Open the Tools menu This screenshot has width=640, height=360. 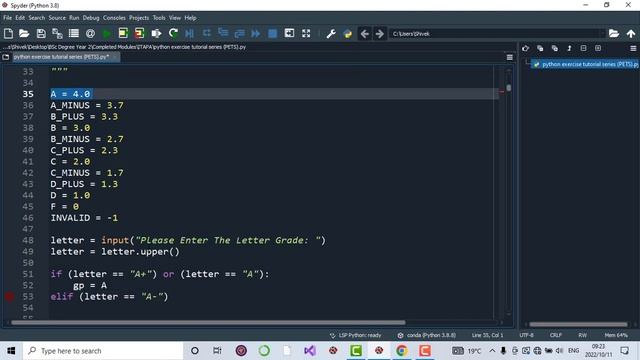coord(159,18)
